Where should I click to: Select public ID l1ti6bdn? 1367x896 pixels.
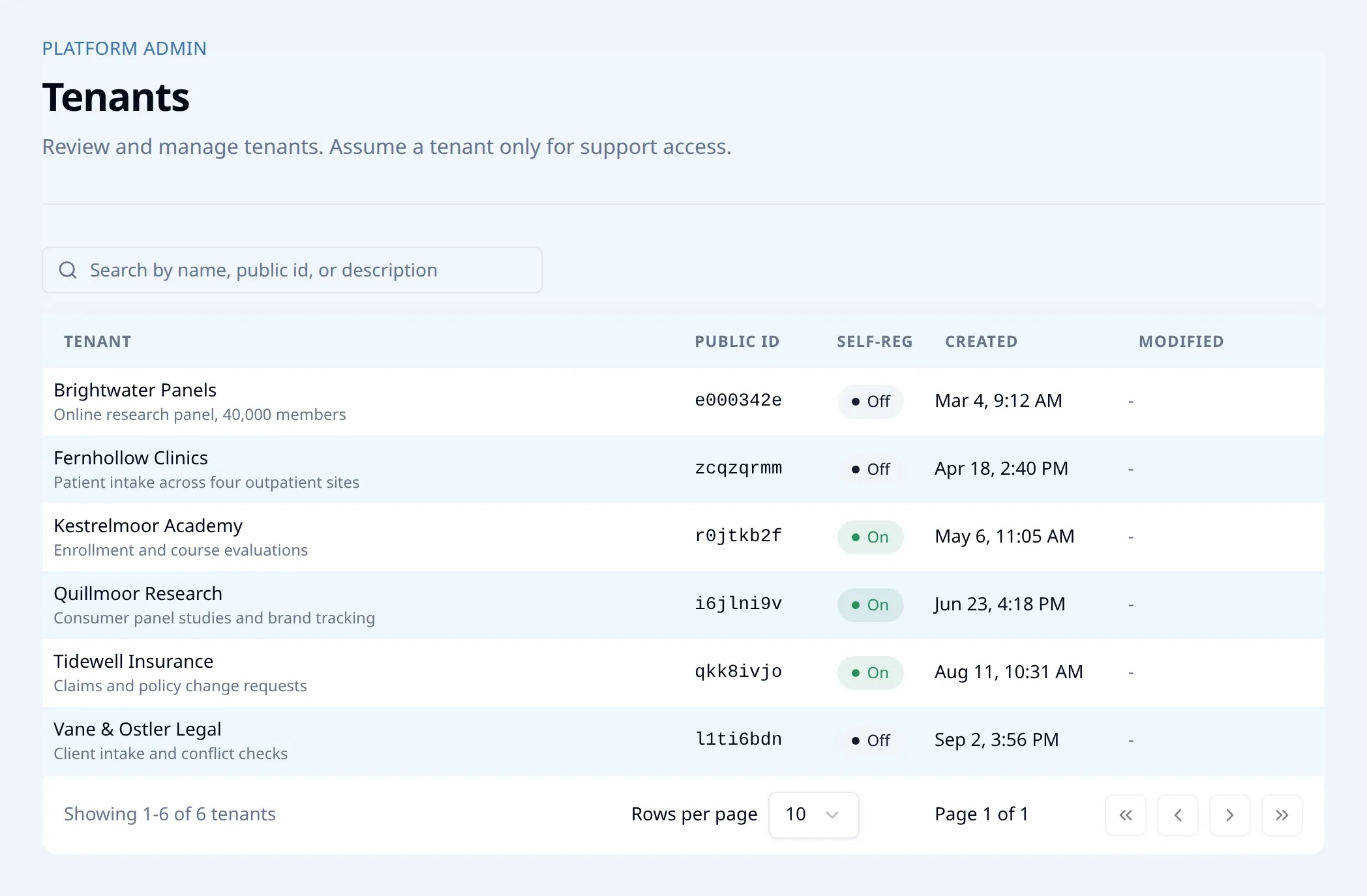tap(738, 739)
